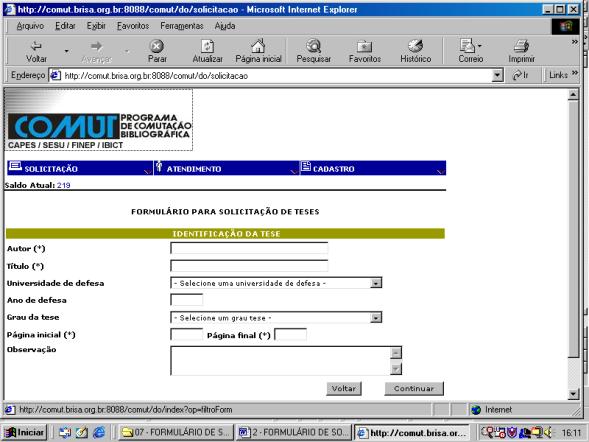This screenshot has width=589, height=442.
Task: Click the Voltar form button
Action: pyautogui.click(x=344, y=389)
